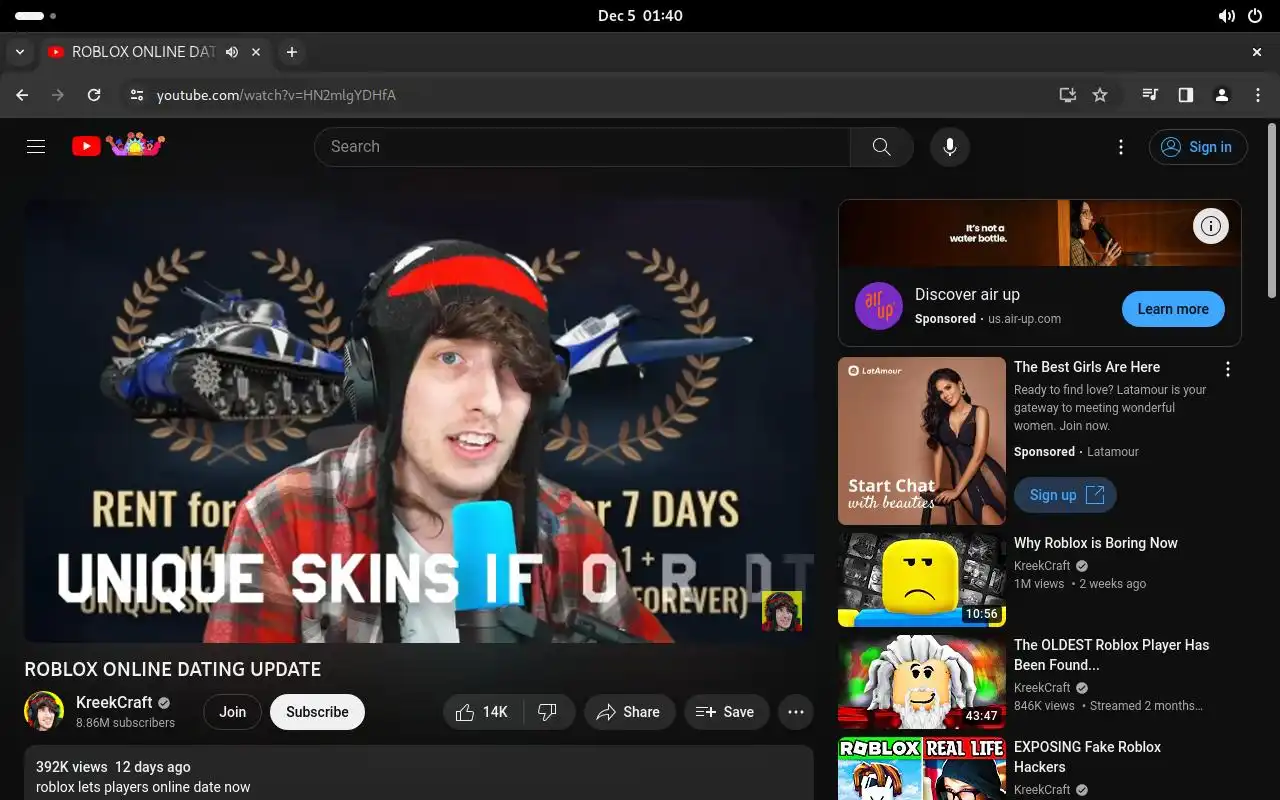Open YouTube settings three-dot menu
Viewport: 1280px width, 800px height.
click(x=1121, y=147)
